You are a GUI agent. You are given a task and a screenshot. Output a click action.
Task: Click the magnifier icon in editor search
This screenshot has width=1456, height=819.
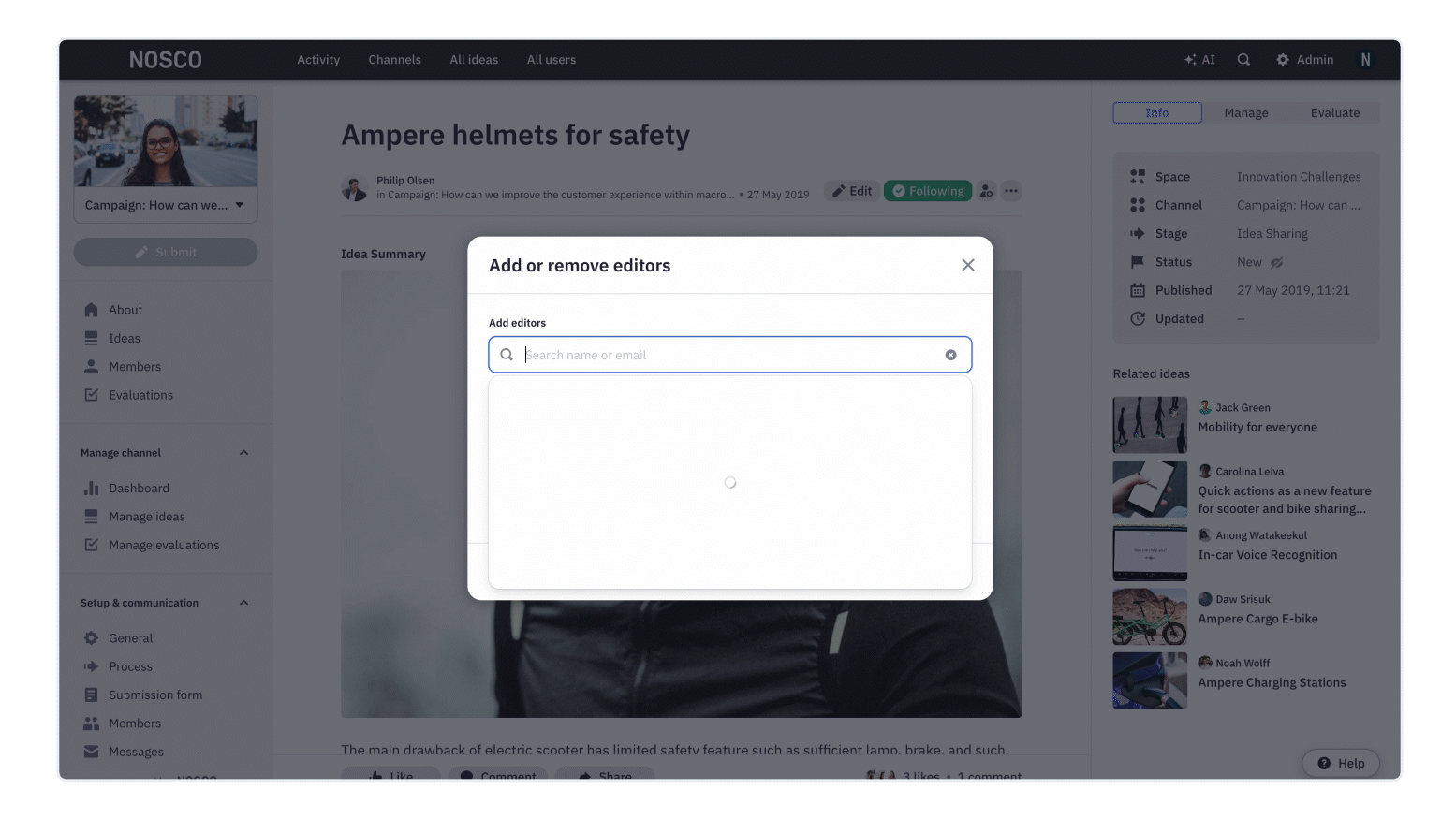(507, 355)
